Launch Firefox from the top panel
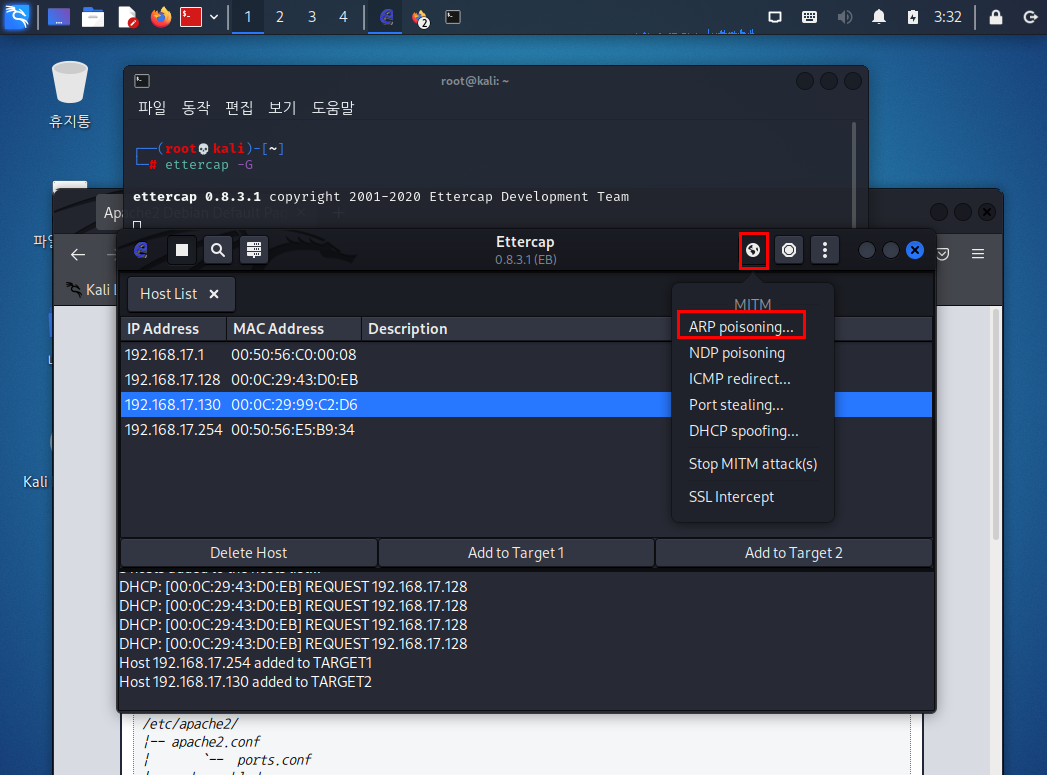This screenshot has height=775, width=1047. tap(160, 17)
